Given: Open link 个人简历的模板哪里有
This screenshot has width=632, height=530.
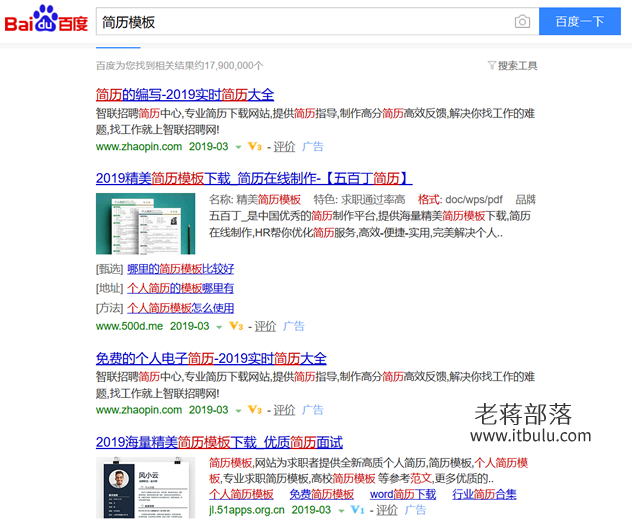Looking at the screenshot, I should coord(181,288).
